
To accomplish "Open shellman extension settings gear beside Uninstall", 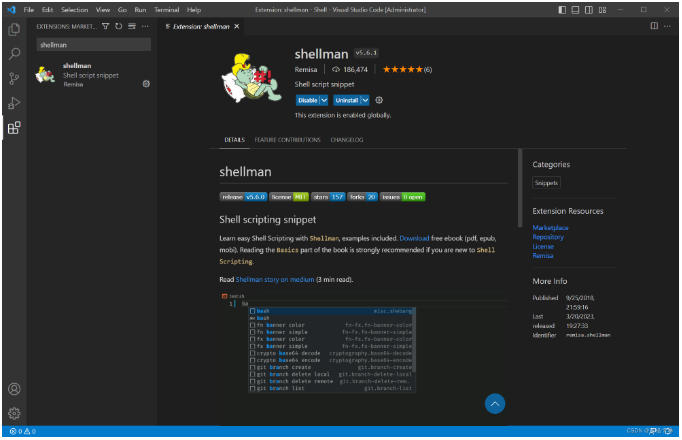I will click(379, 100).
